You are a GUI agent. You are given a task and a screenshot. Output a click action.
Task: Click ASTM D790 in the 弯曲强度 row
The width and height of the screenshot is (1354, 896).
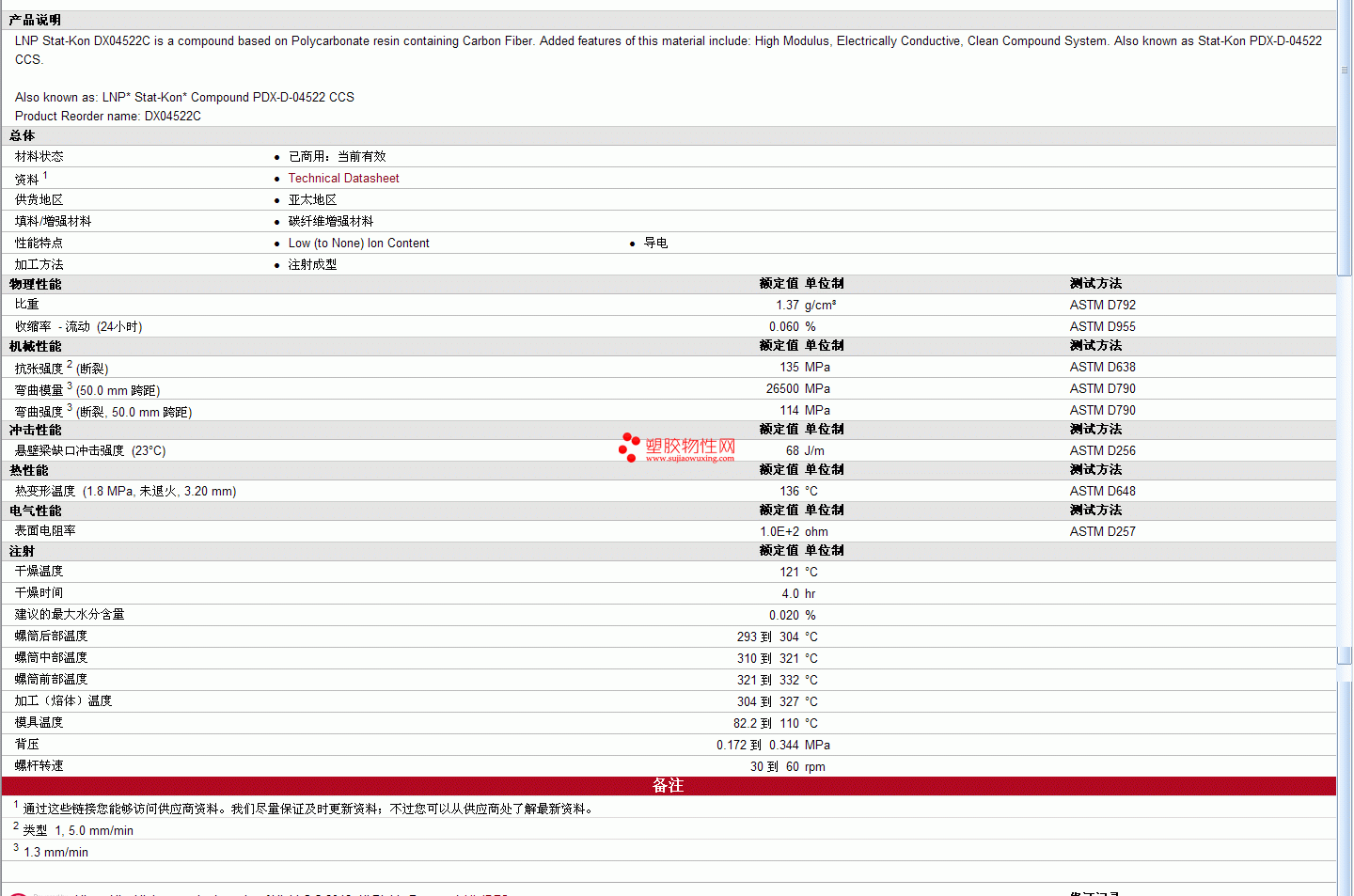pyautogui.click(x=1102, y=410)
